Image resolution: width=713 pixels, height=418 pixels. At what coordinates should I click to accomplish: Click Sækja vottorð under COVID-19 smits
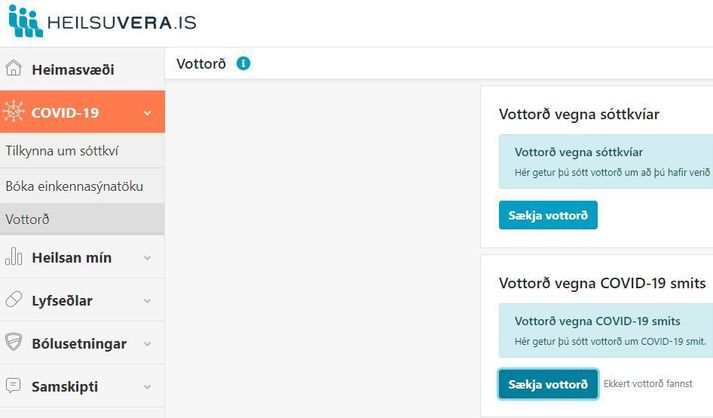(x=548, y=384)
